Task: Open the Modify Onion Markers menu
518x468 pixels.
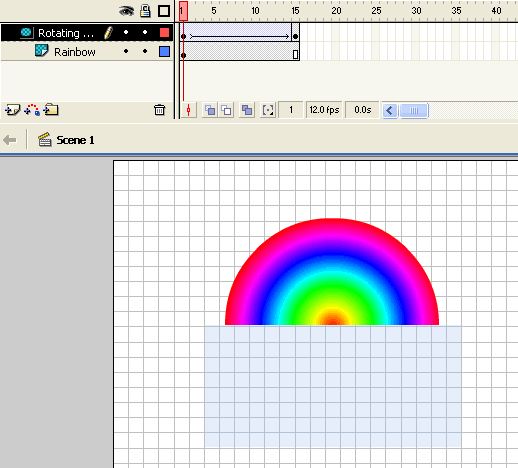Action: (268, 110)
